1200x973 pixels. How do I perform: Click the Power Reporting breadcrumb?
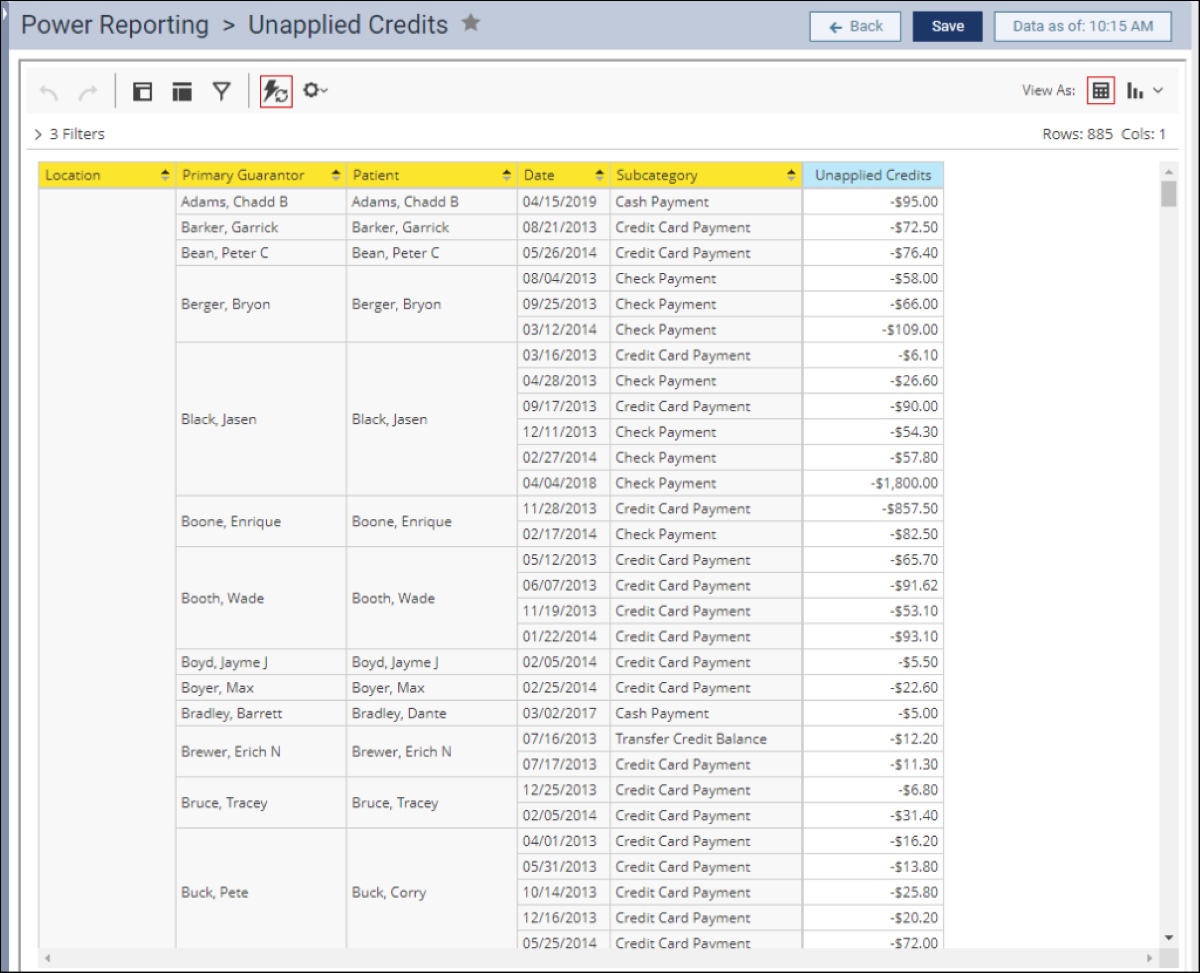(x=115, y=25)
